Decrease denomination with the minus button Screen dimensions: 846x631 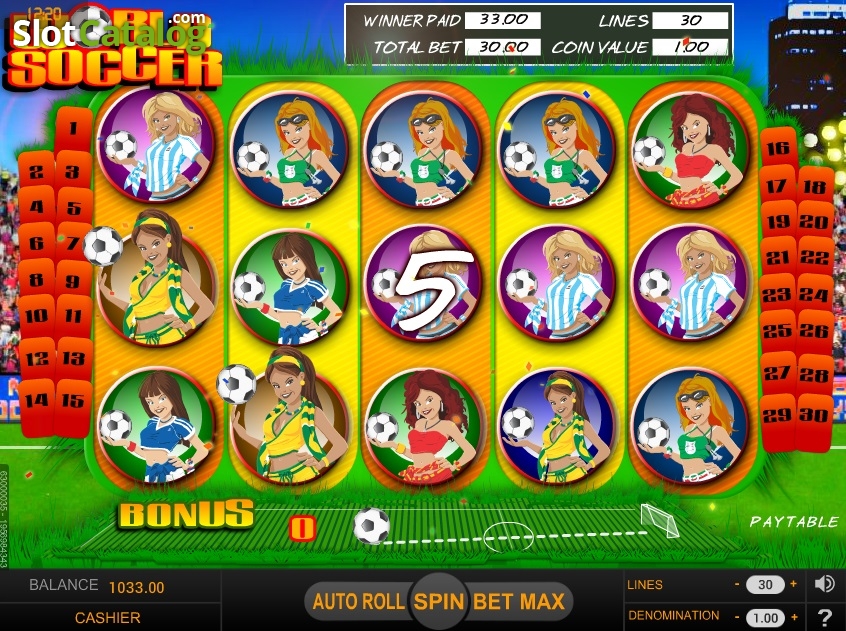pyautogui.click(x=737, y=618)
